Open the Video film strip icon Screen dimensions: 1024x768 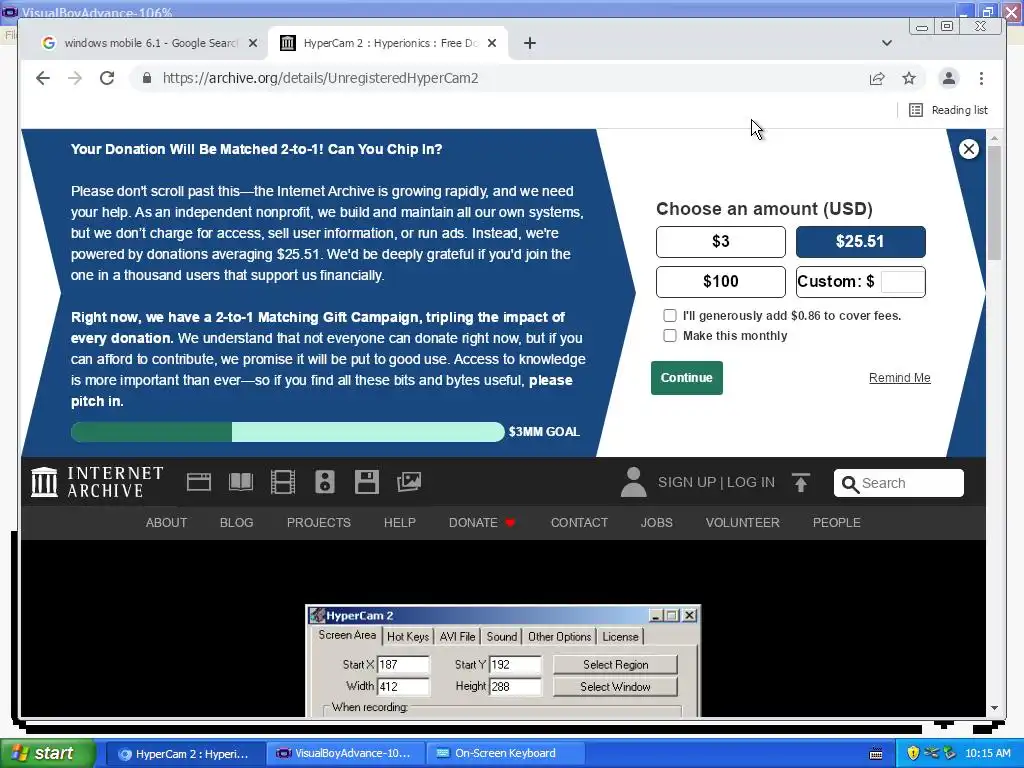coord(283,482)
